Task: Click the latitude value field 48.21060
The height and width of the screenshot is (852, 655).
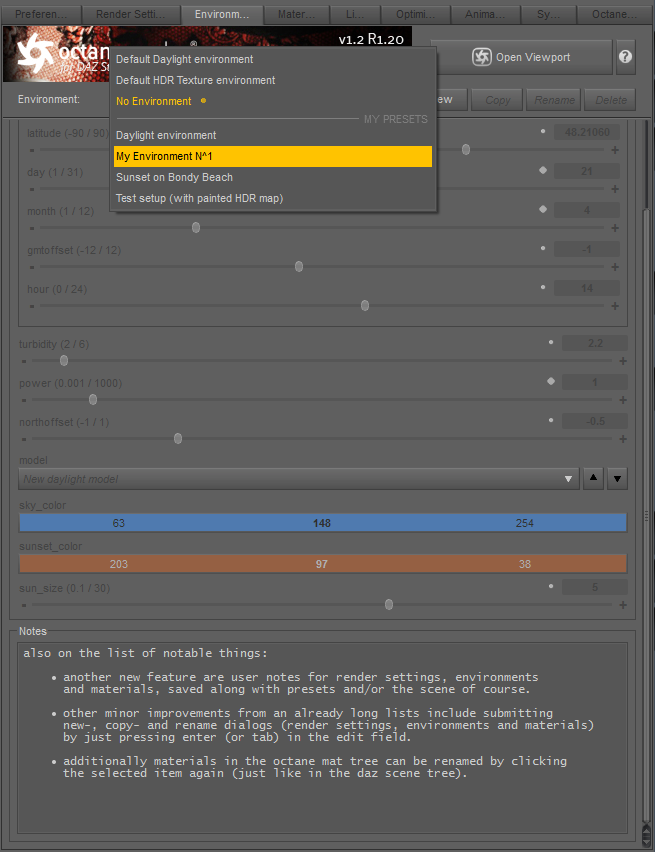Action: click(x=587, y=132)
